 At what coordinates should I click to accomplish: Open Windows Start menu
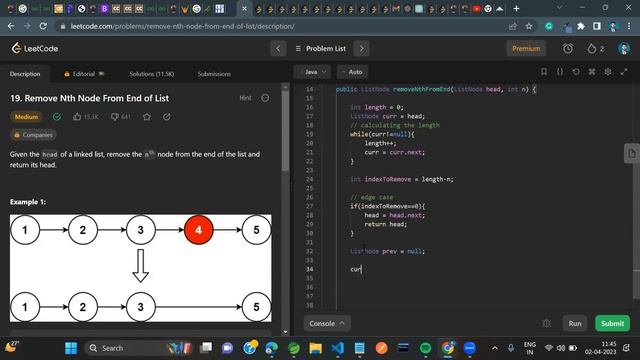[71, 348]
